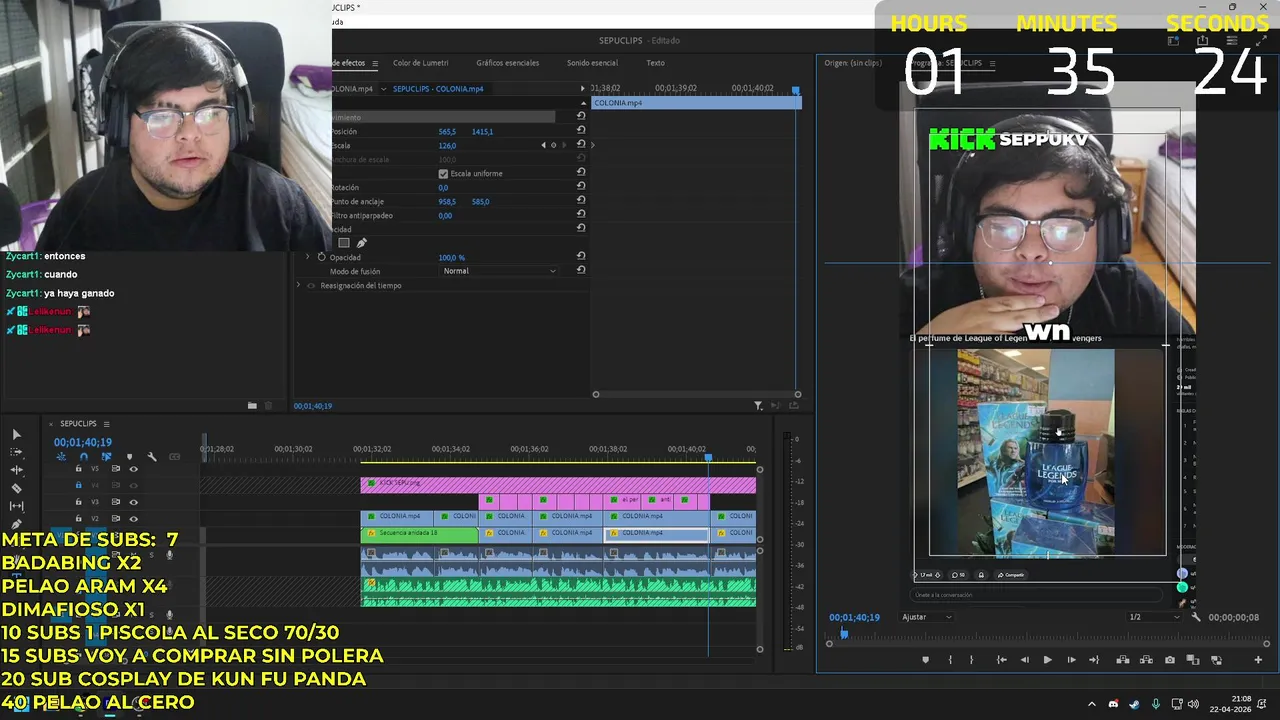Click the Extract button in program monitor
The height and width of the screenshot is (720, 1280).
[x=1145, y=660]
